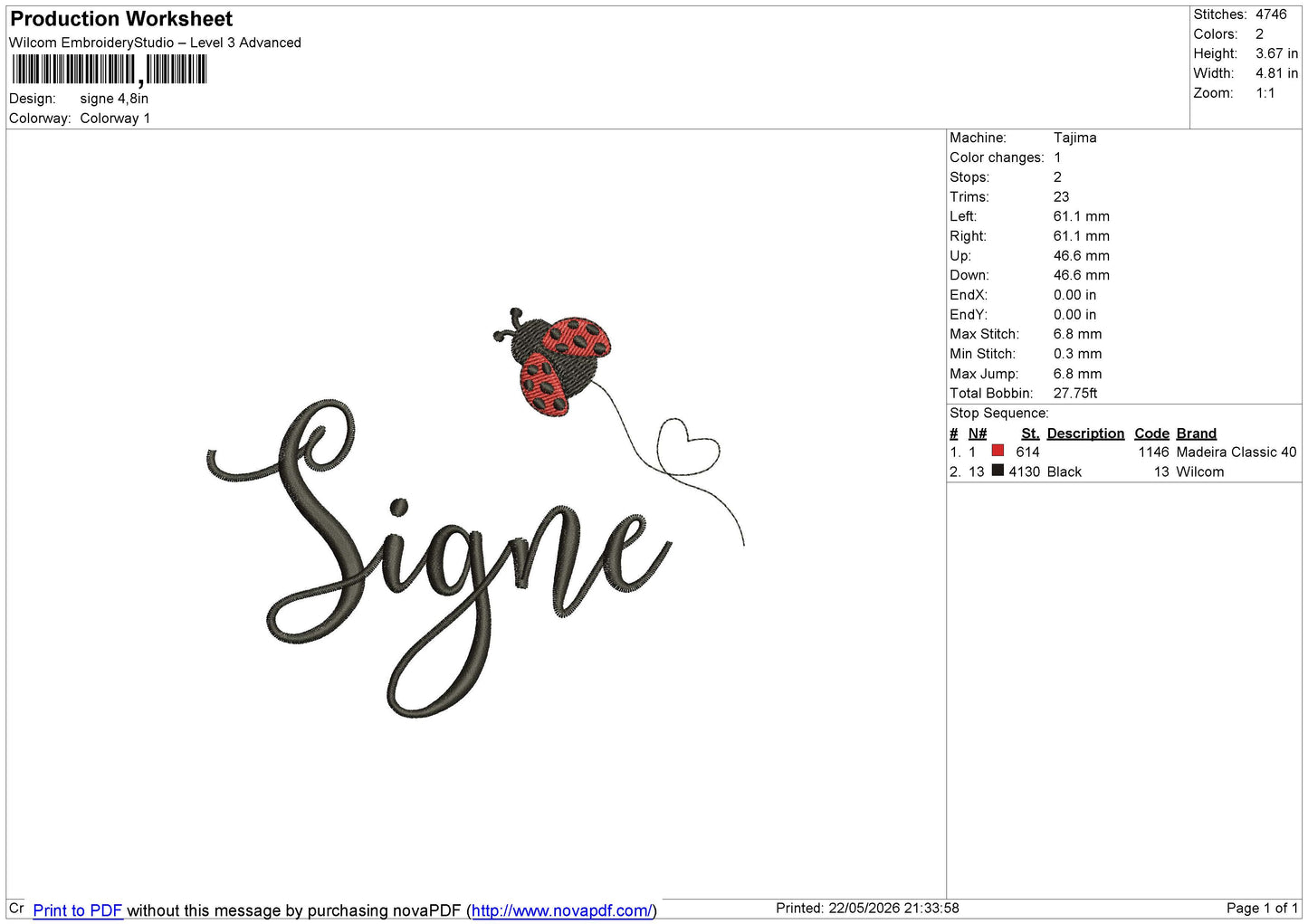Click the Min Stitch value 0.3 mm
The width and height of the screenshot is (1308, 924).
(x=1077, y=354)
